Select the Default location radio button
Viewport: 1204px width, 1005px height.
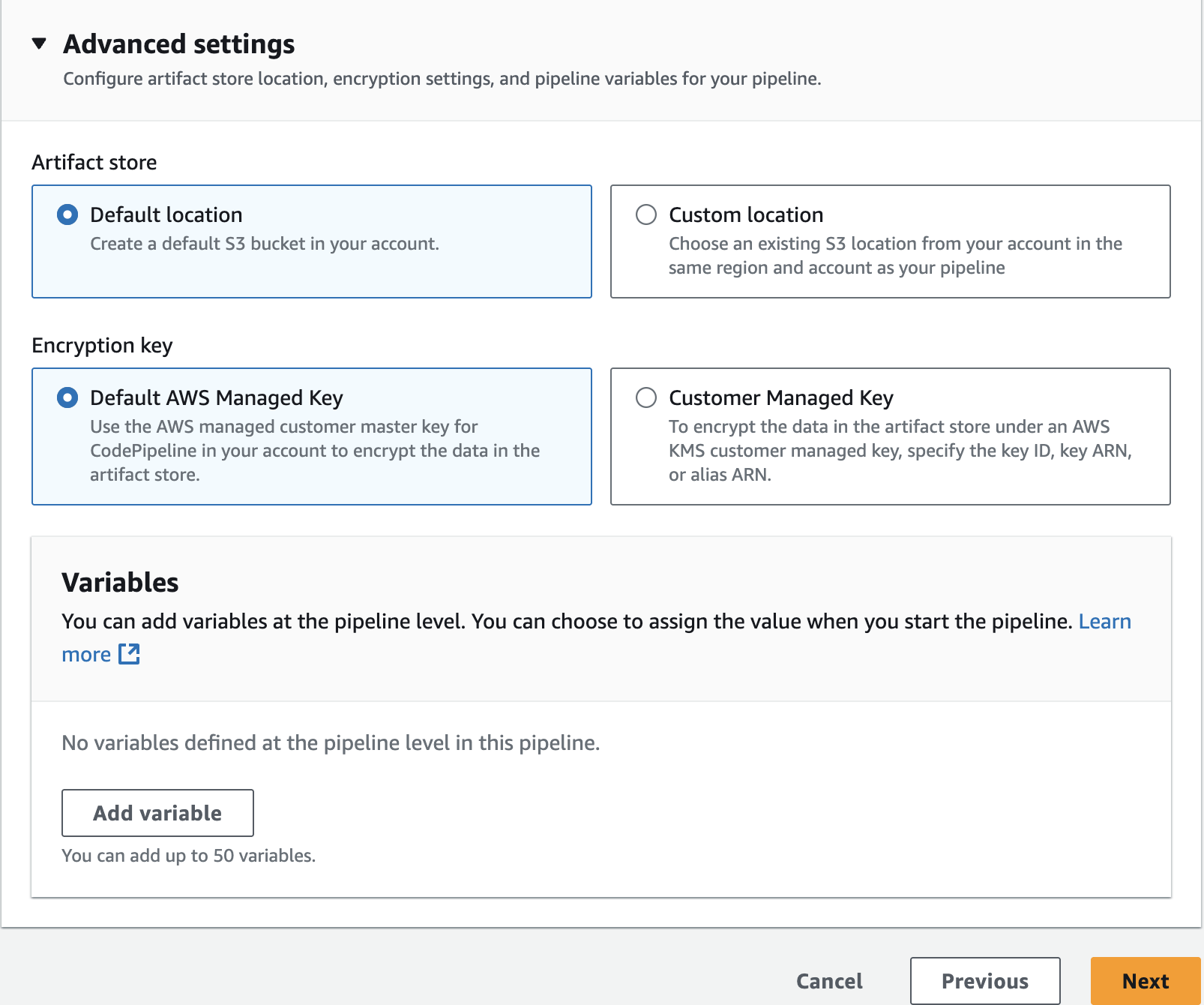(67, 215)
